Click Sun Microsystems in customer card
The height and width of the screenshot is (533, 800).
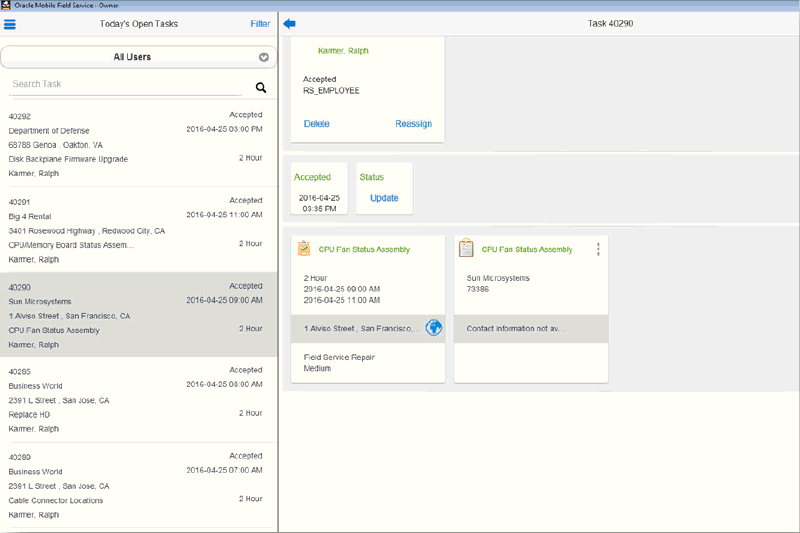(498, 278)
